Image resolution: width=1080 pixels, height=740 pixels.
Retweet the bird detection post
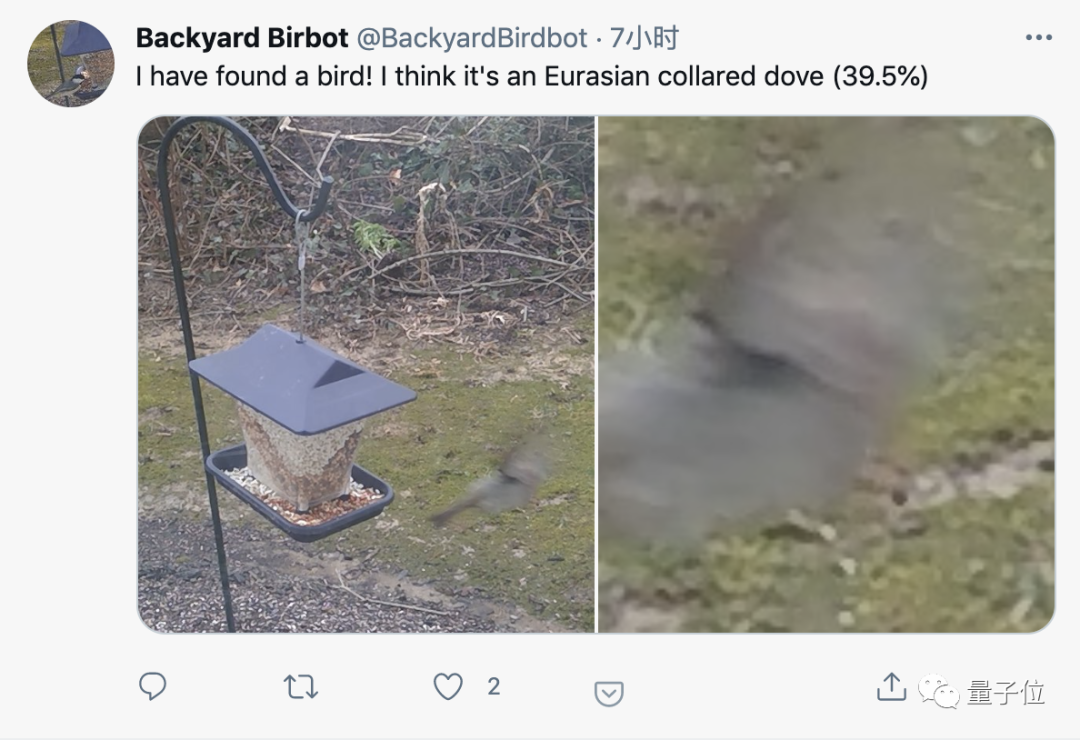pyautogui.click(x=300, y=687)
